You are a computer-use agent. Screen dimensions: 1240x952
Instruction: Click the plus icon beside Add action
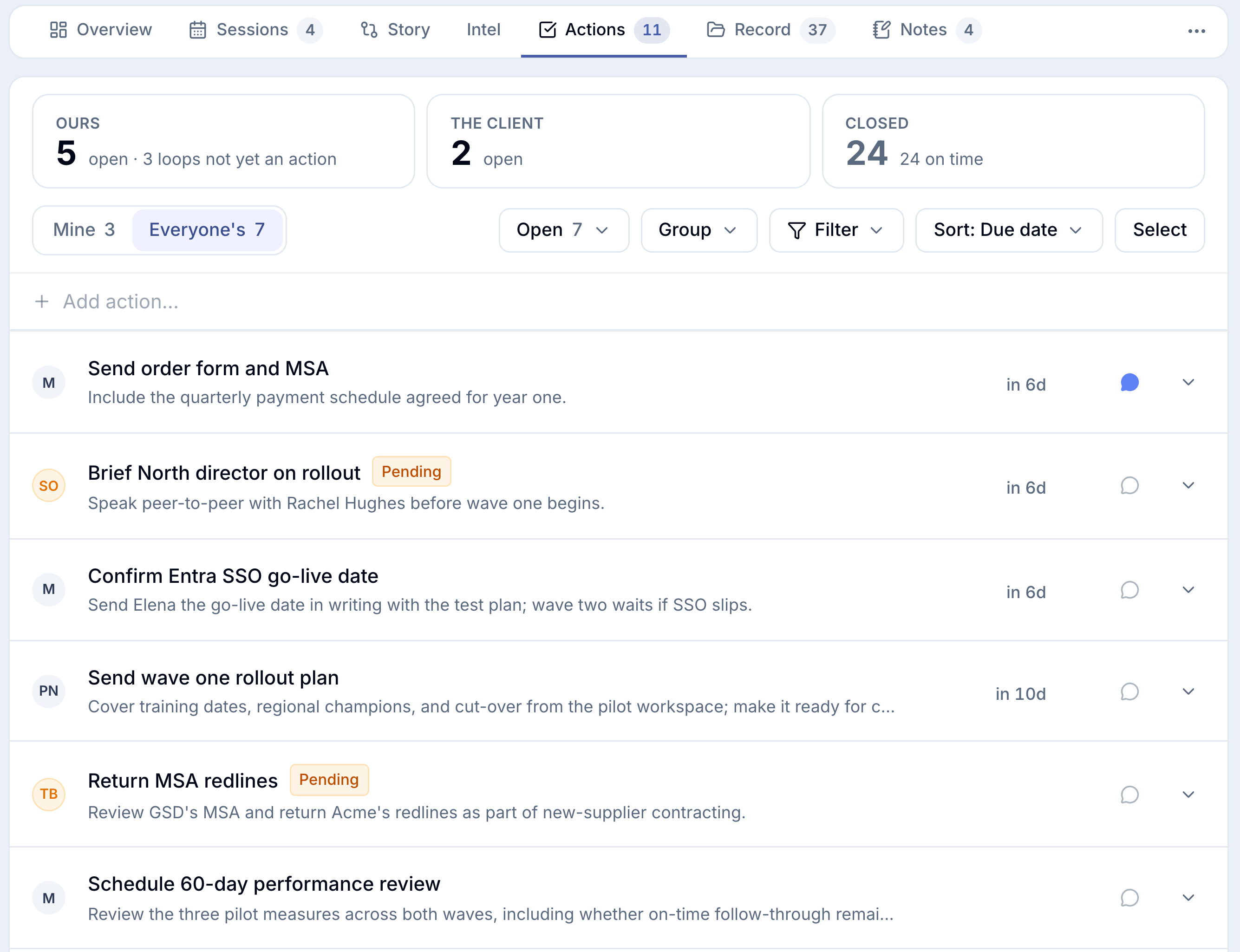tap(41, 301)
